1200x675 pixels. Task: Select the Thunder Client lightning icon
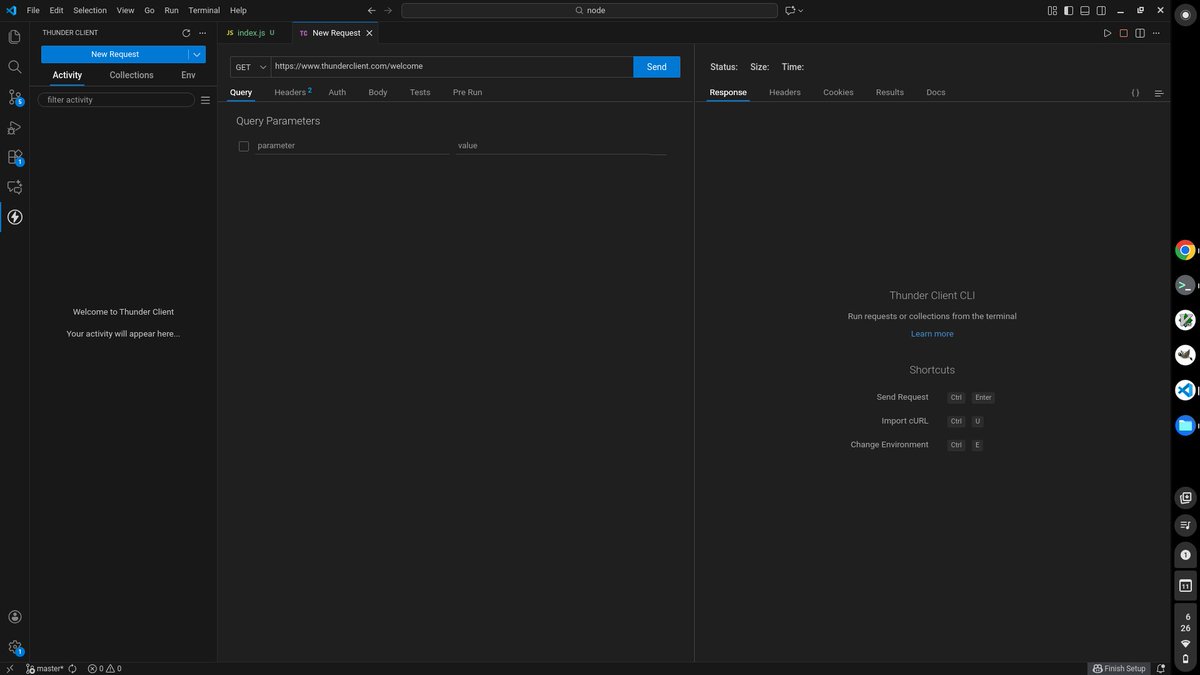tap(14, 217)
